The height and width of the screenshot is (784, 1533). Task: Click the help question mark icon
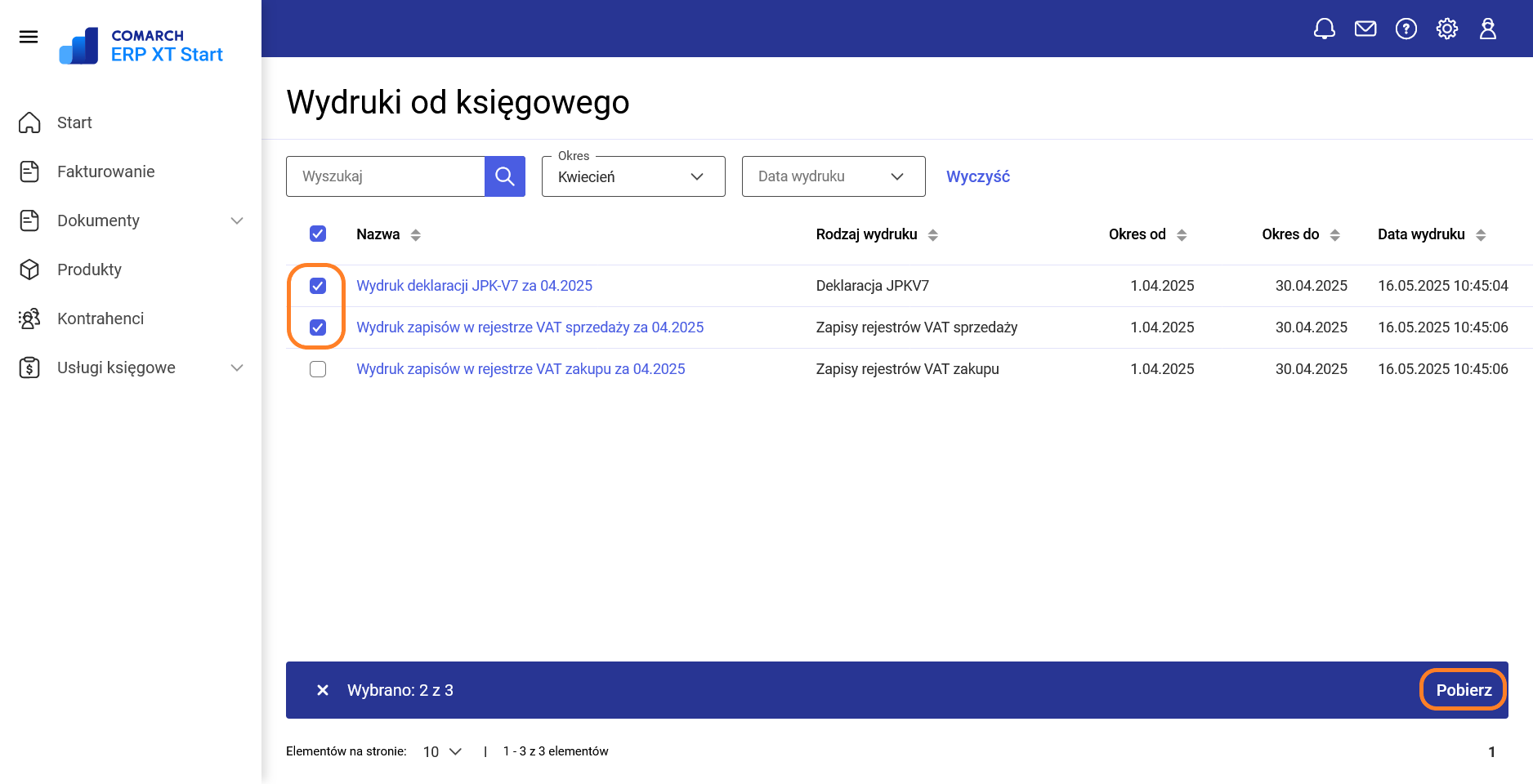[x=1406, y=29]
